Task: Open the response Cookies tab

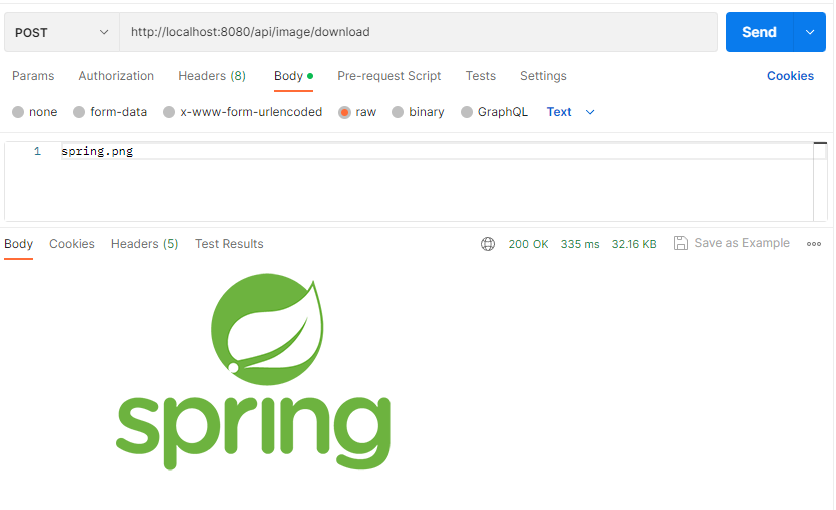Action: [x=72, y=244]
